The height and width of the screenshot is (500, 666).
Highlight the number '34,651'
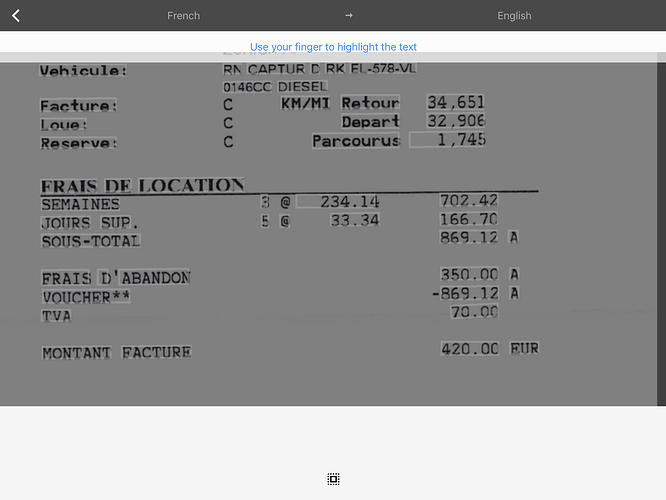pyautogui.click(x=456, y=102)
